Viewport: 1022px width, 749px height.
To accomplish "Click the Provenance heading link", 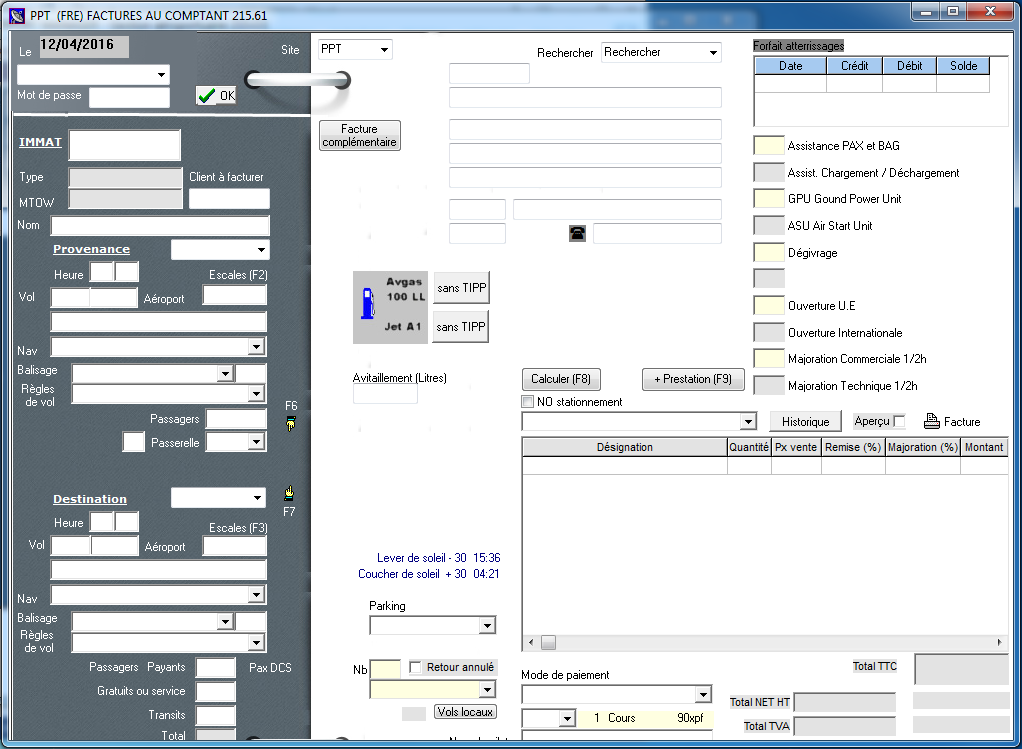I will [91, 249].
